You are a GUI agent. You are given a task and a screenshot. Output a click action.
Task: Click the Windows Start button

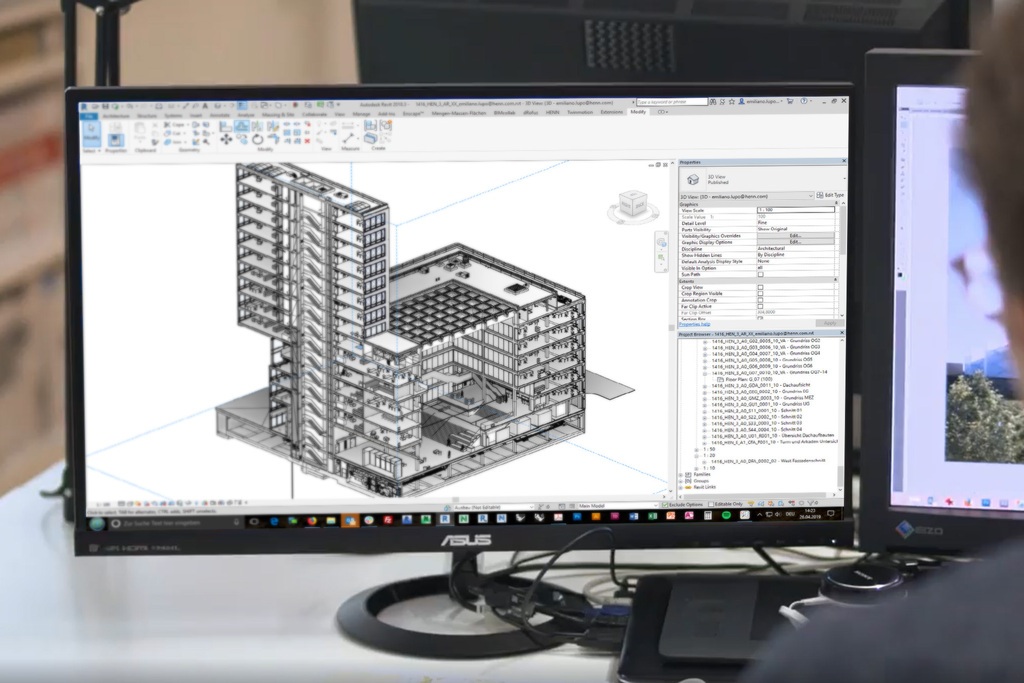pyautogui.click(x=97, y=523)
